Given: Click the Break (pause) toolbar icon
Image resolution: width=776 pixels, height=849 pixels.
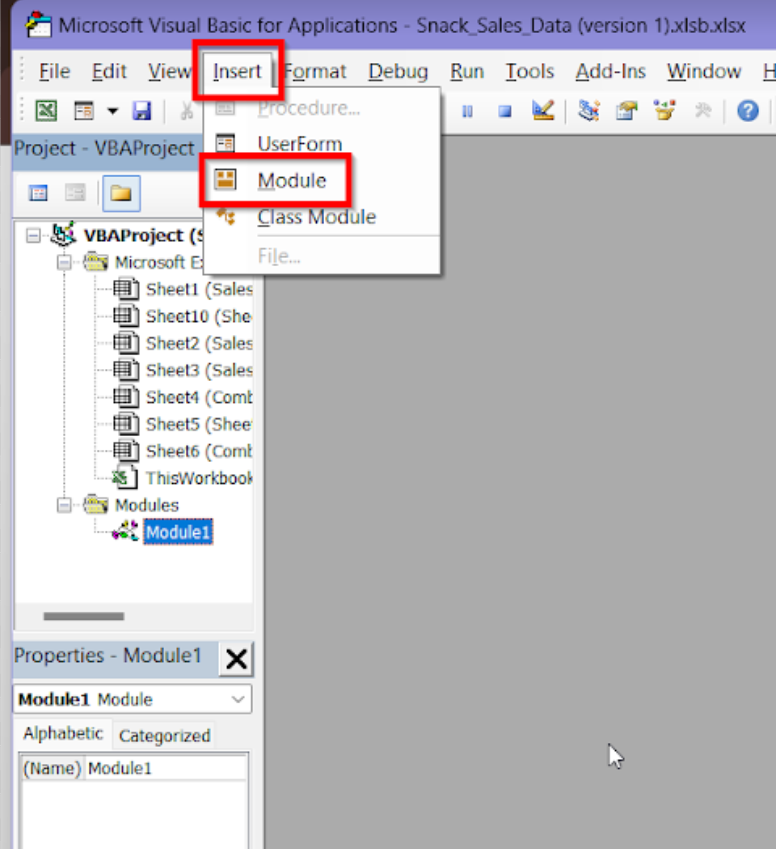Looking at the screenshot, I should (x=467, y=112).
